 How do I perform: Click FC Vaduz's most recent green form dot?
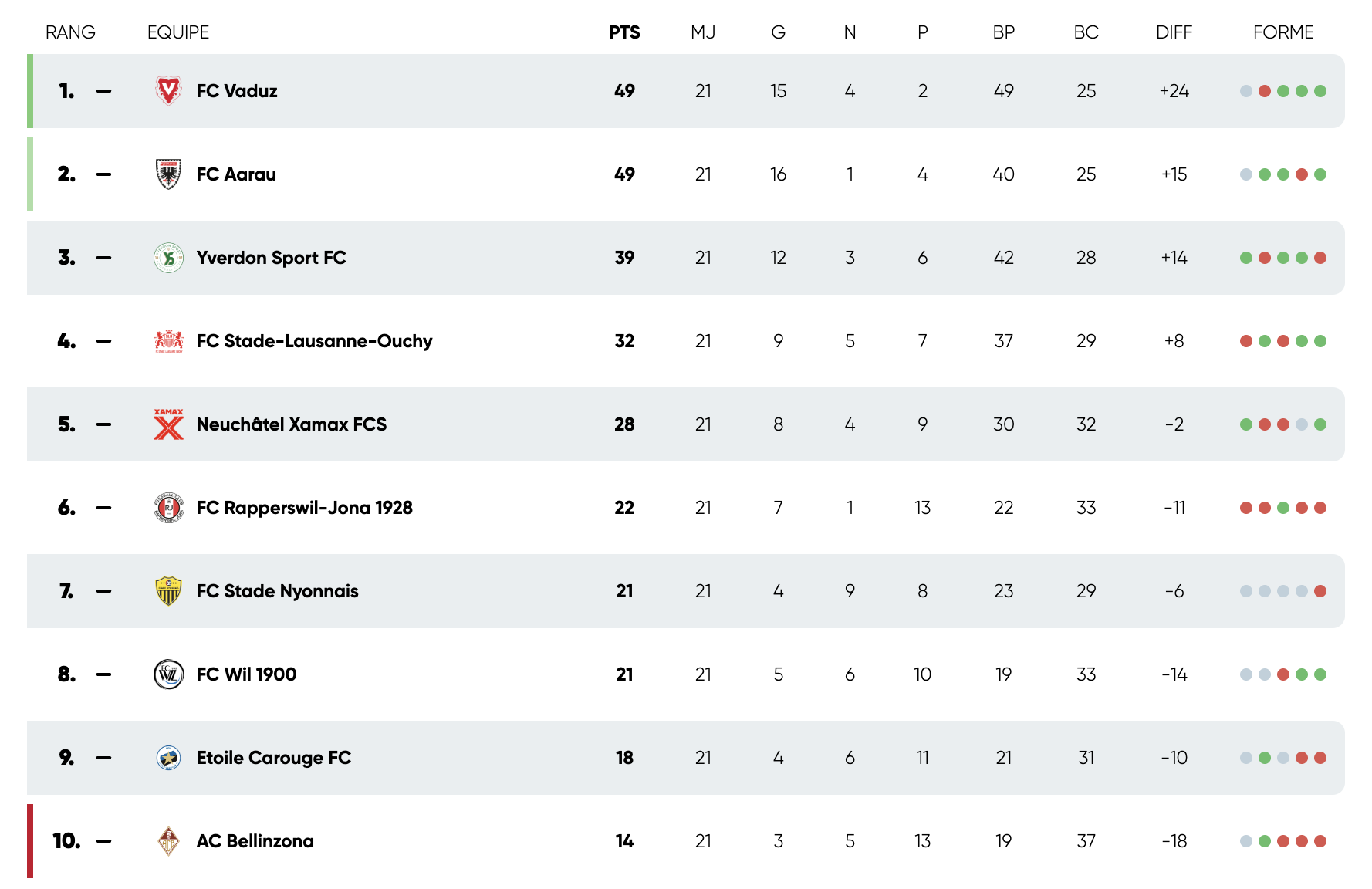(1320, 91)
